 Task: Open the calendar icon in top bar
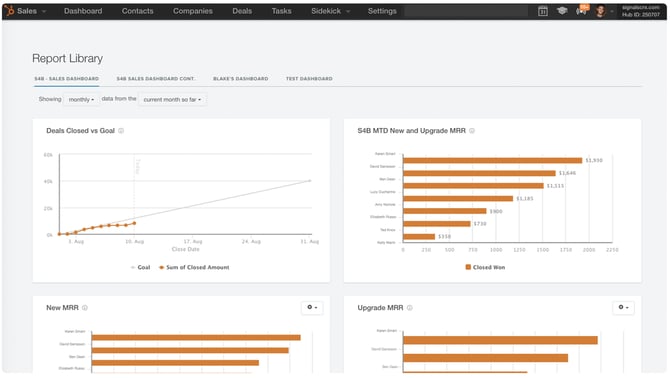coord(543,11)
